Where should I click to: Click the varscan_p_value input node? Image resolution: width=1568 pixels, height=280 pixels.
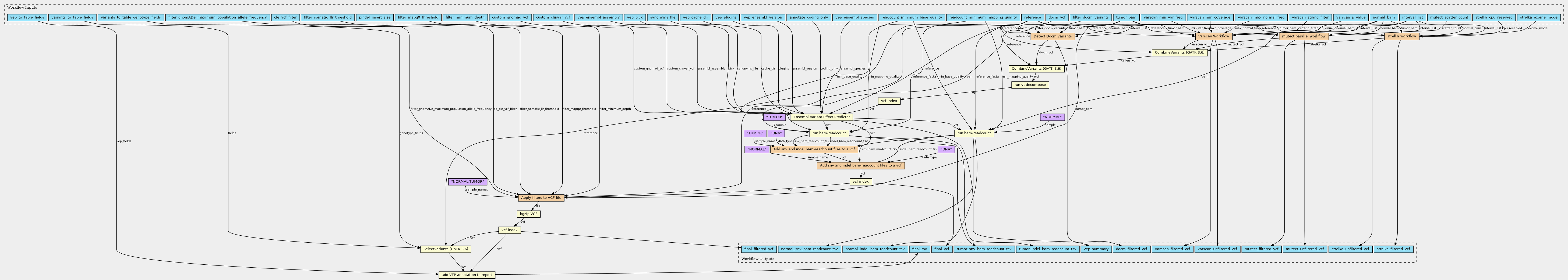click(1350, 18)
